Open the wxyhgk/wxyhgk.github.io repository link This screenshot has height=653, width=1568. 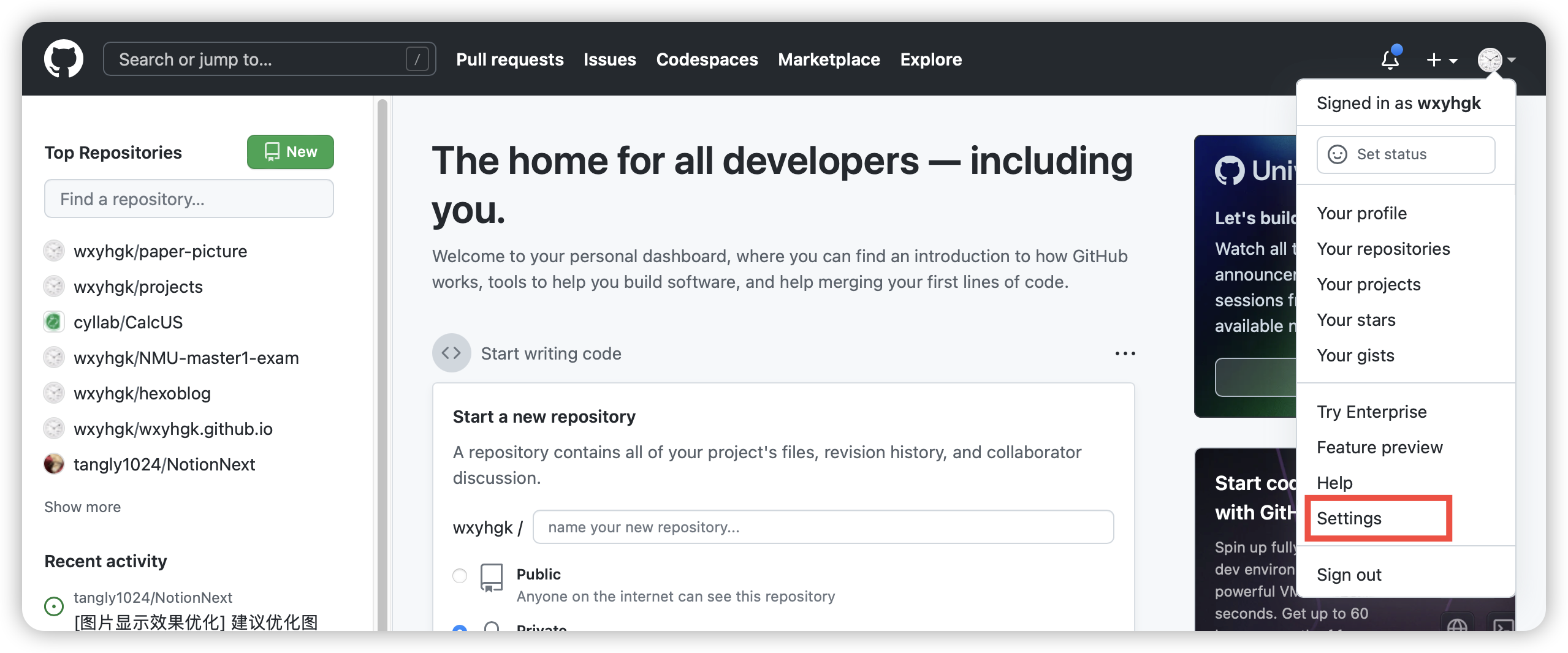173,428
